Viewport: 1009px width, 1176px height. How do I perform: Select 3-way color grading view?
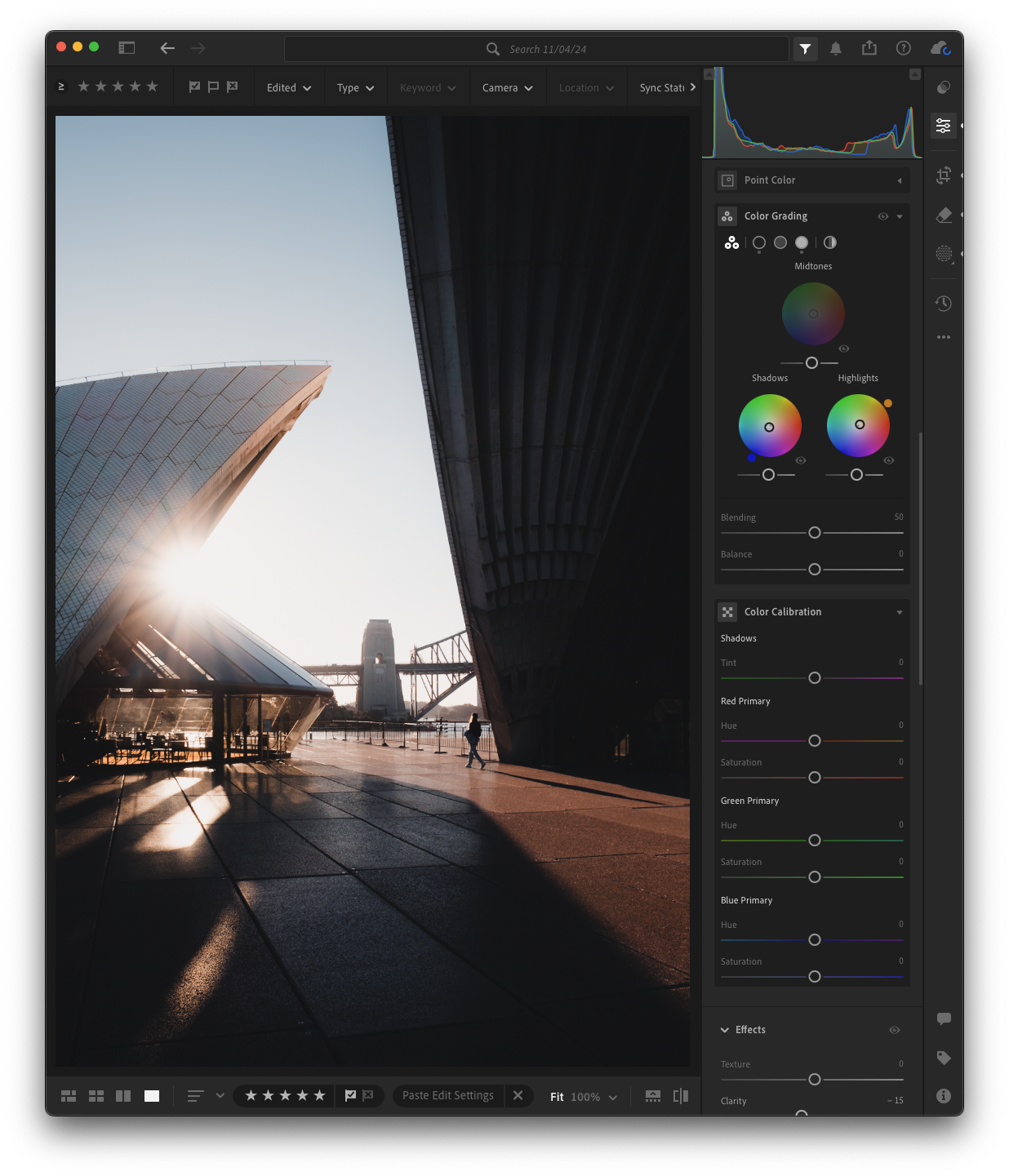[731, 242]
